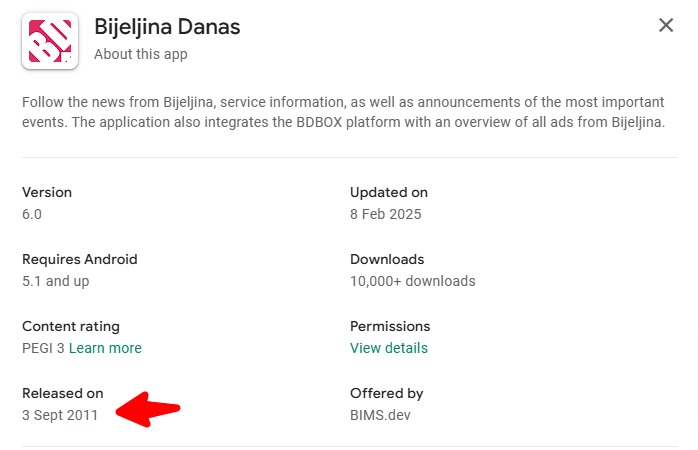Select the Updated on label
This screenshot has width=698, height=450.
[389, 192]
